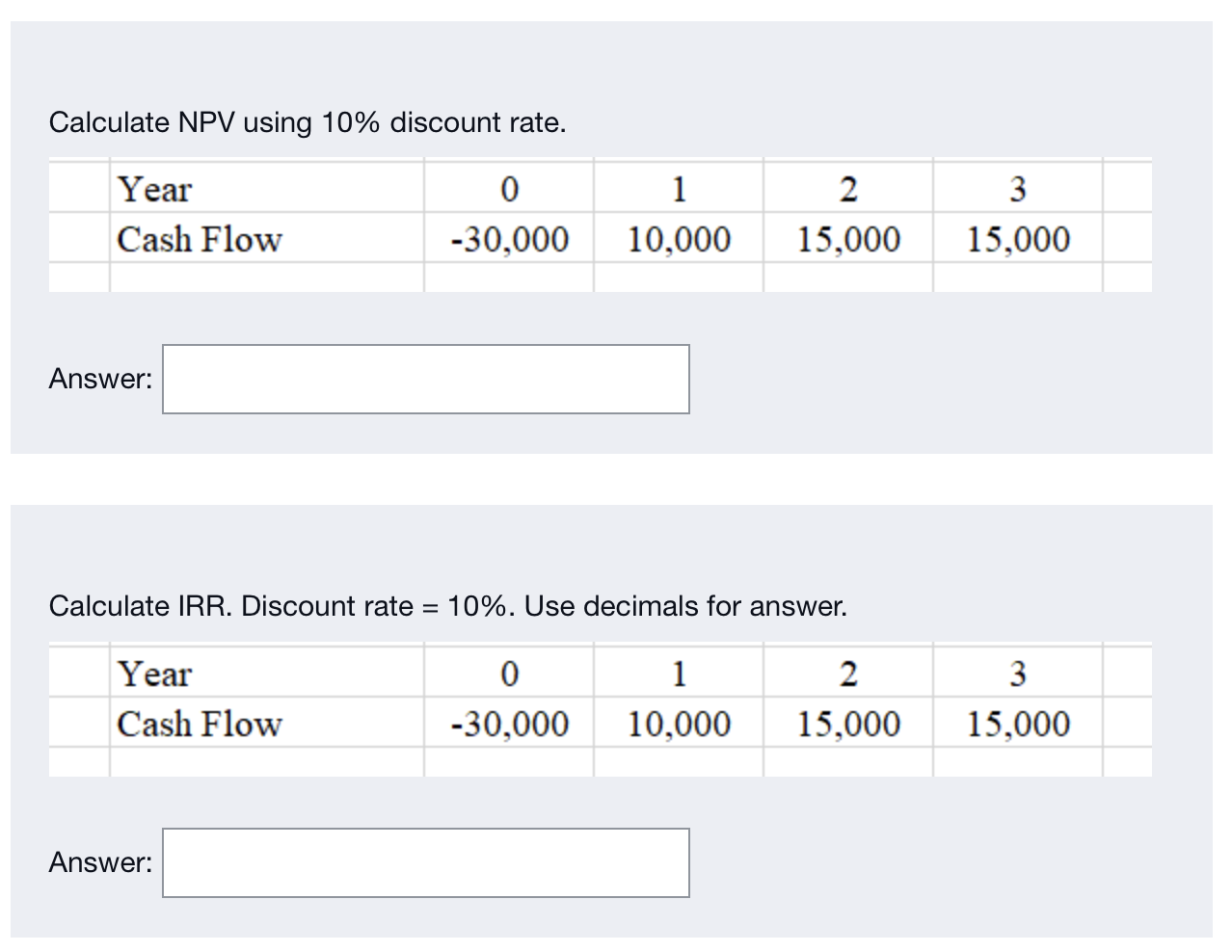Click year 2 header in the NPV table
The width and height of the screenshot is (1232, 952).
(x=848, y=190)
